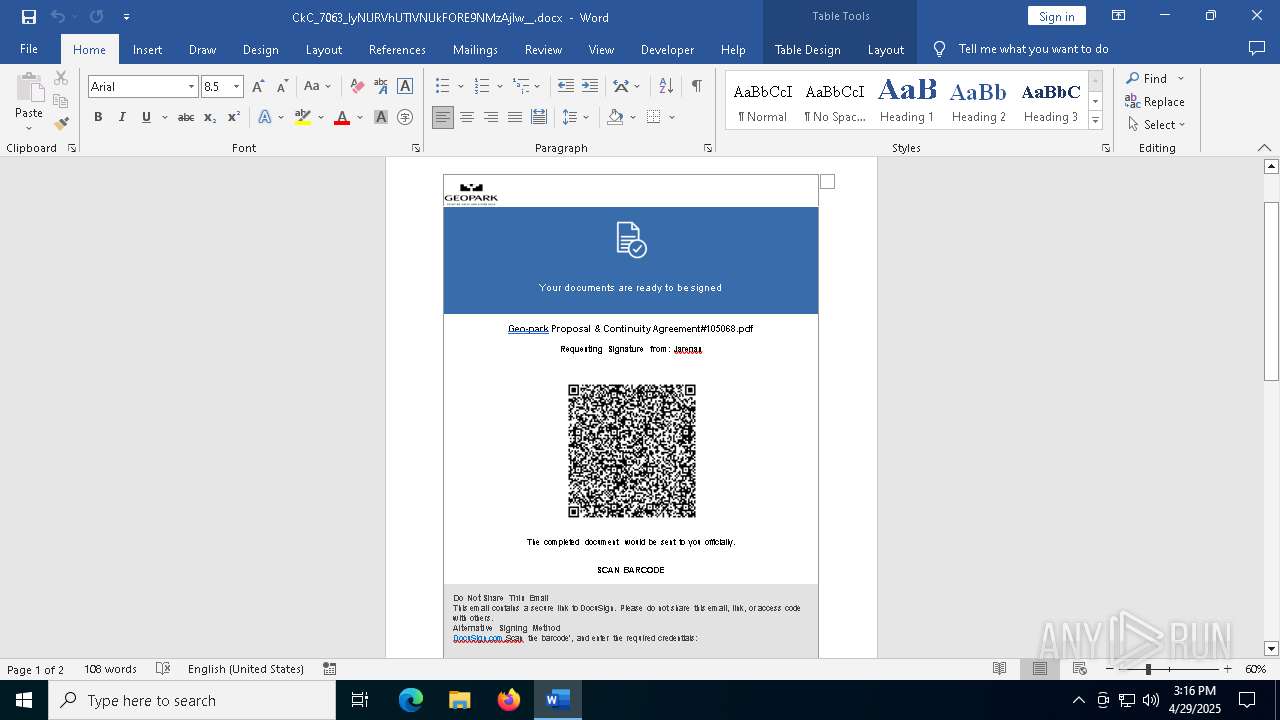Click the Paste button
Image resolution: width=1280 pixels, height=720 pixels.
[x=29, y=100]
